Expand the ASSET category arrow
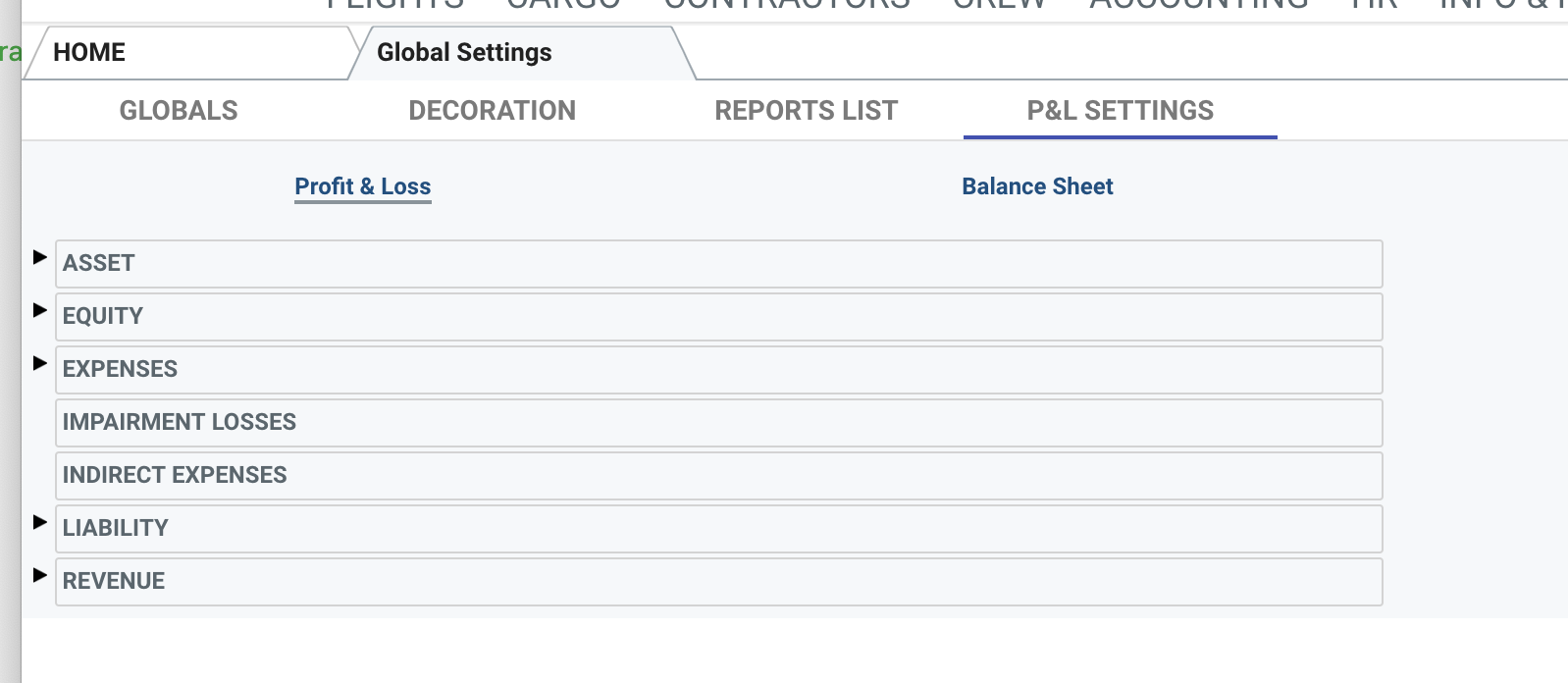This screenshot has width=1568, height=683. pos(40,257)
